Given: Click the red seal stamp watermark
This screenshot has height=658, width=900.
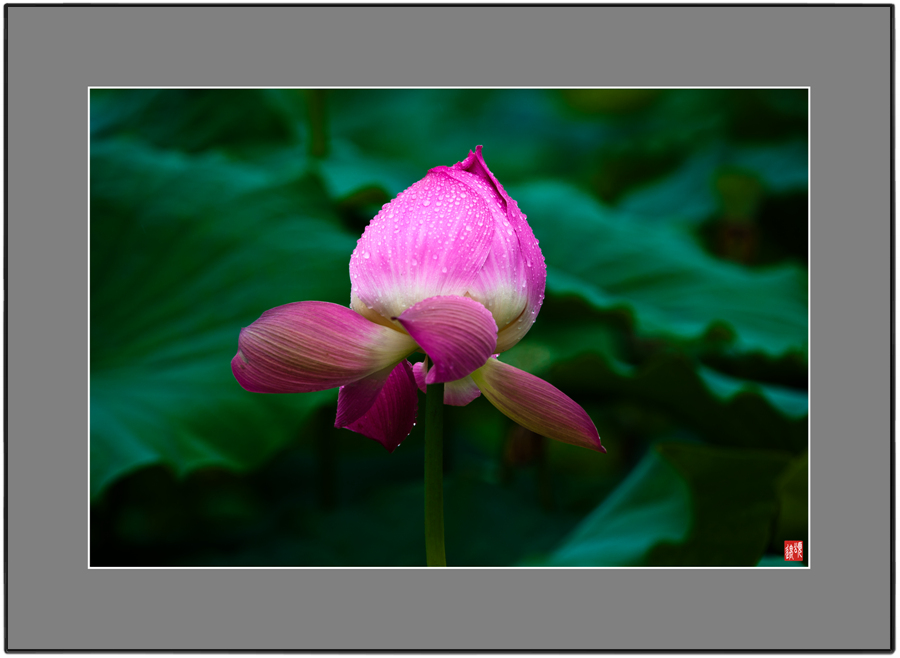Looking at the screenshot, I should [x=793, y=550].
